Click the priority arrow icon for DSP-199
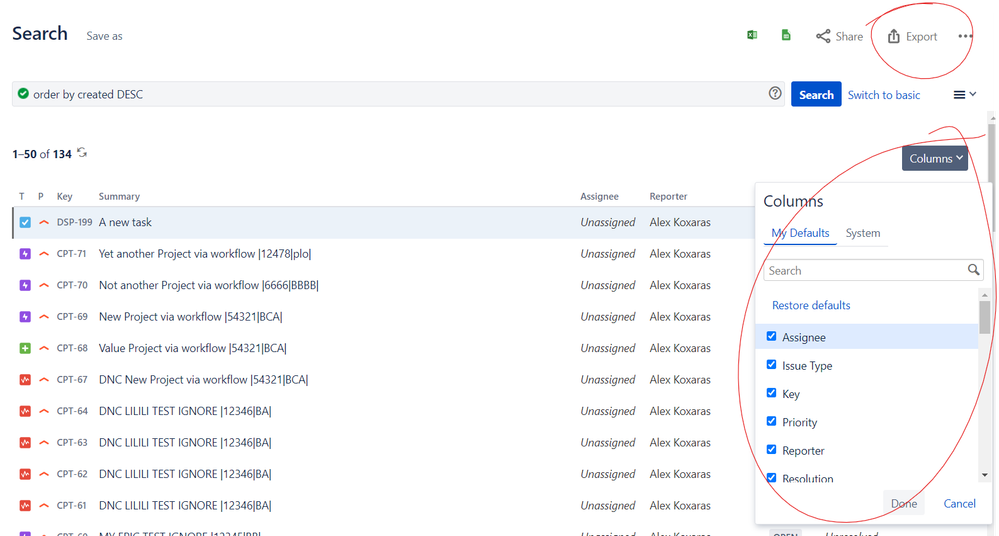 [x=44, y=222]
